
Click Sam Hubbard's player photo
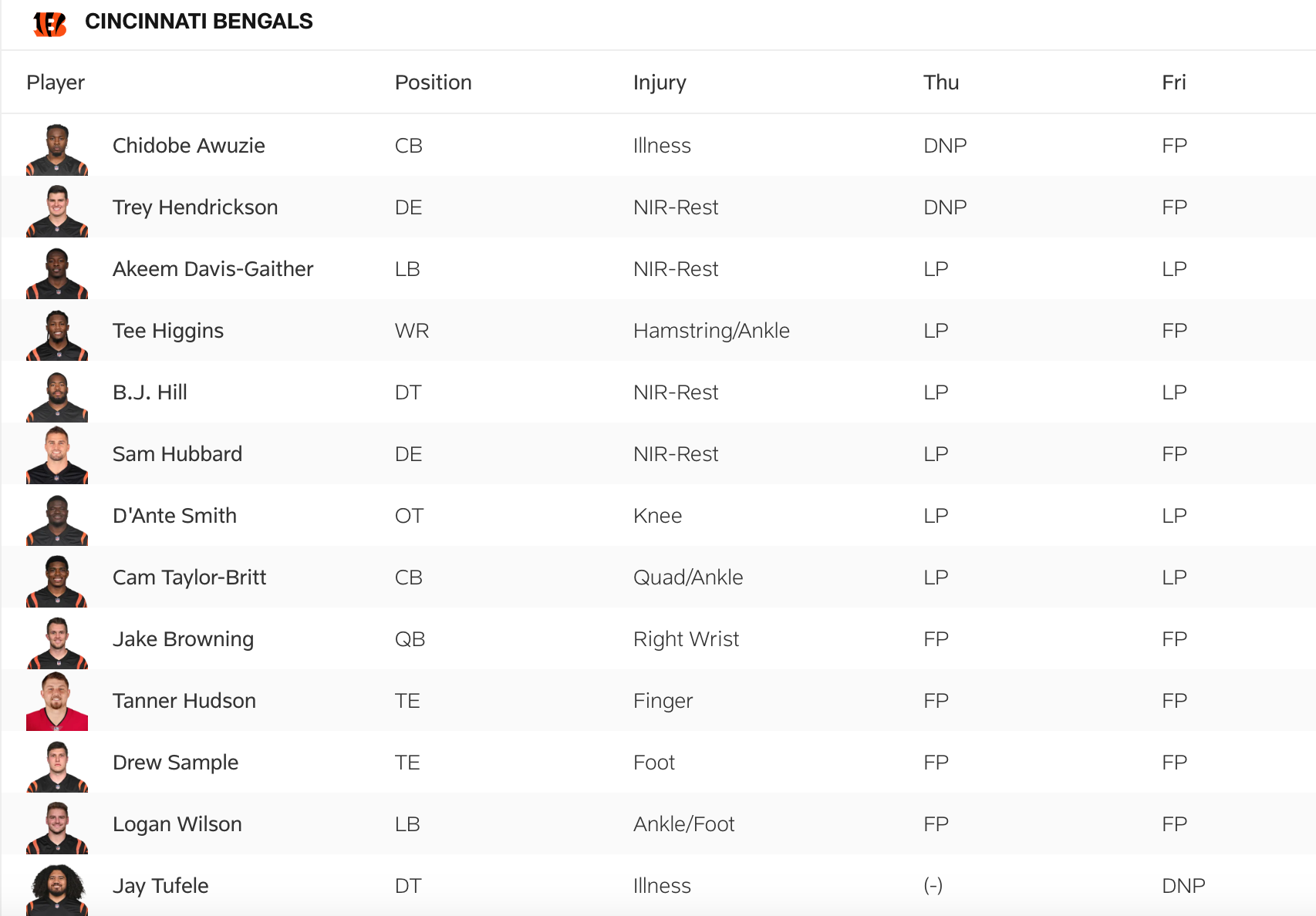pos(57,455)
